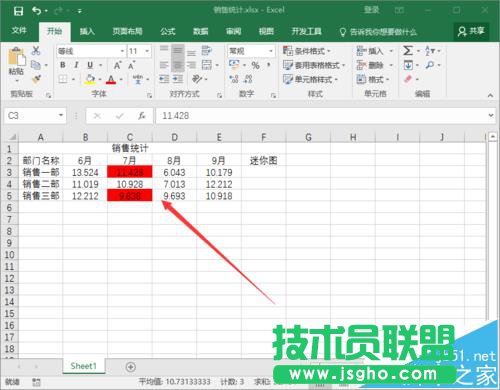Open the fill color dropdown arrow

(99, 80)
